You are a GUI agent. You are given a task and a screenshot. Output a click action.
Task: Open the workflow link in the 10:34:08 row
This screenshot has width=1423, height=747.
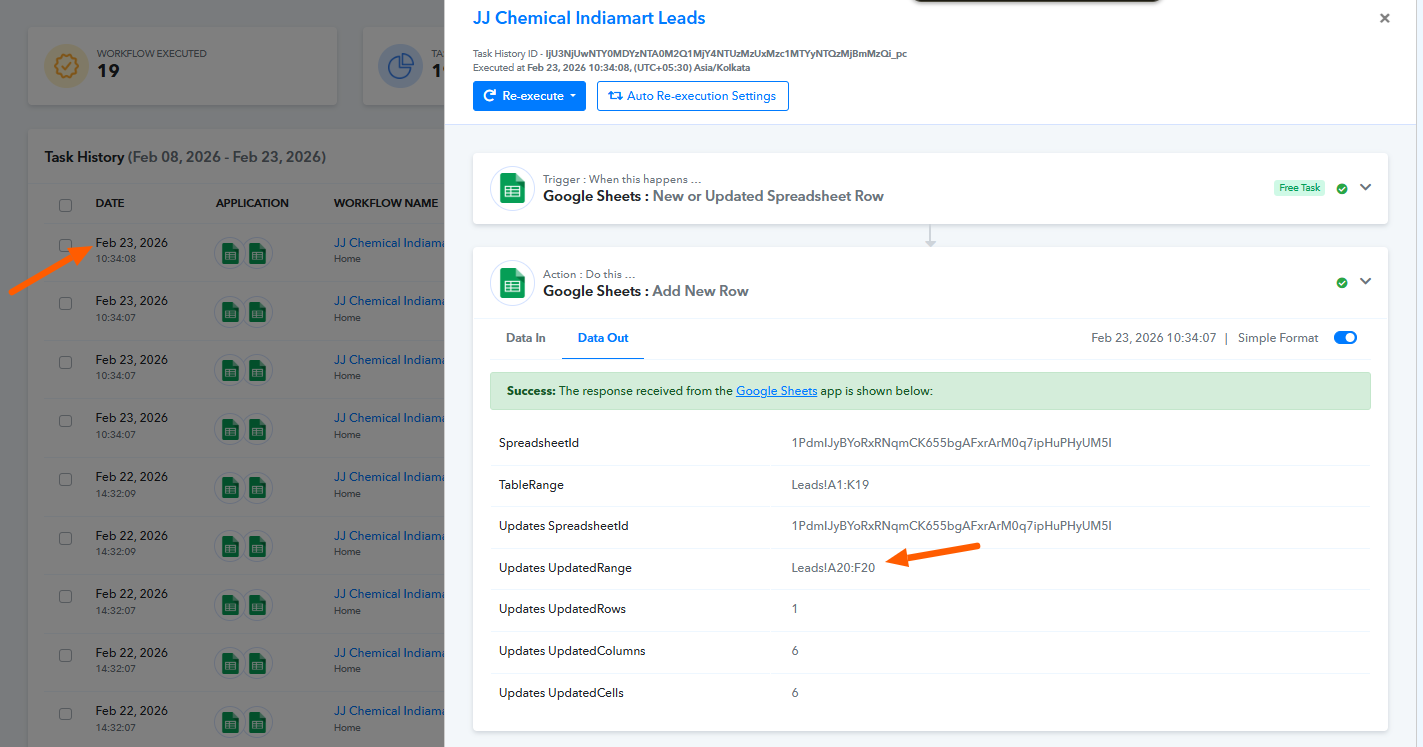[x=388, y=243]
